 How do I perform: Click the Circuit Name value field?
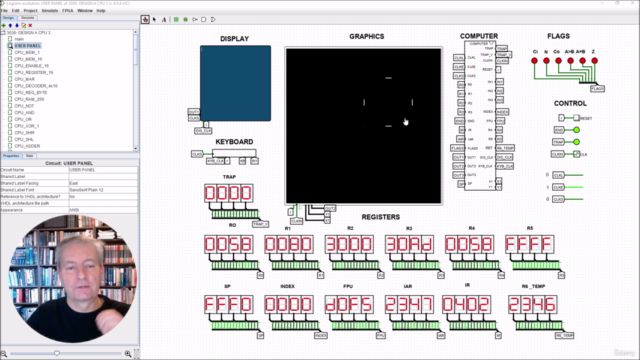[103, 170]
